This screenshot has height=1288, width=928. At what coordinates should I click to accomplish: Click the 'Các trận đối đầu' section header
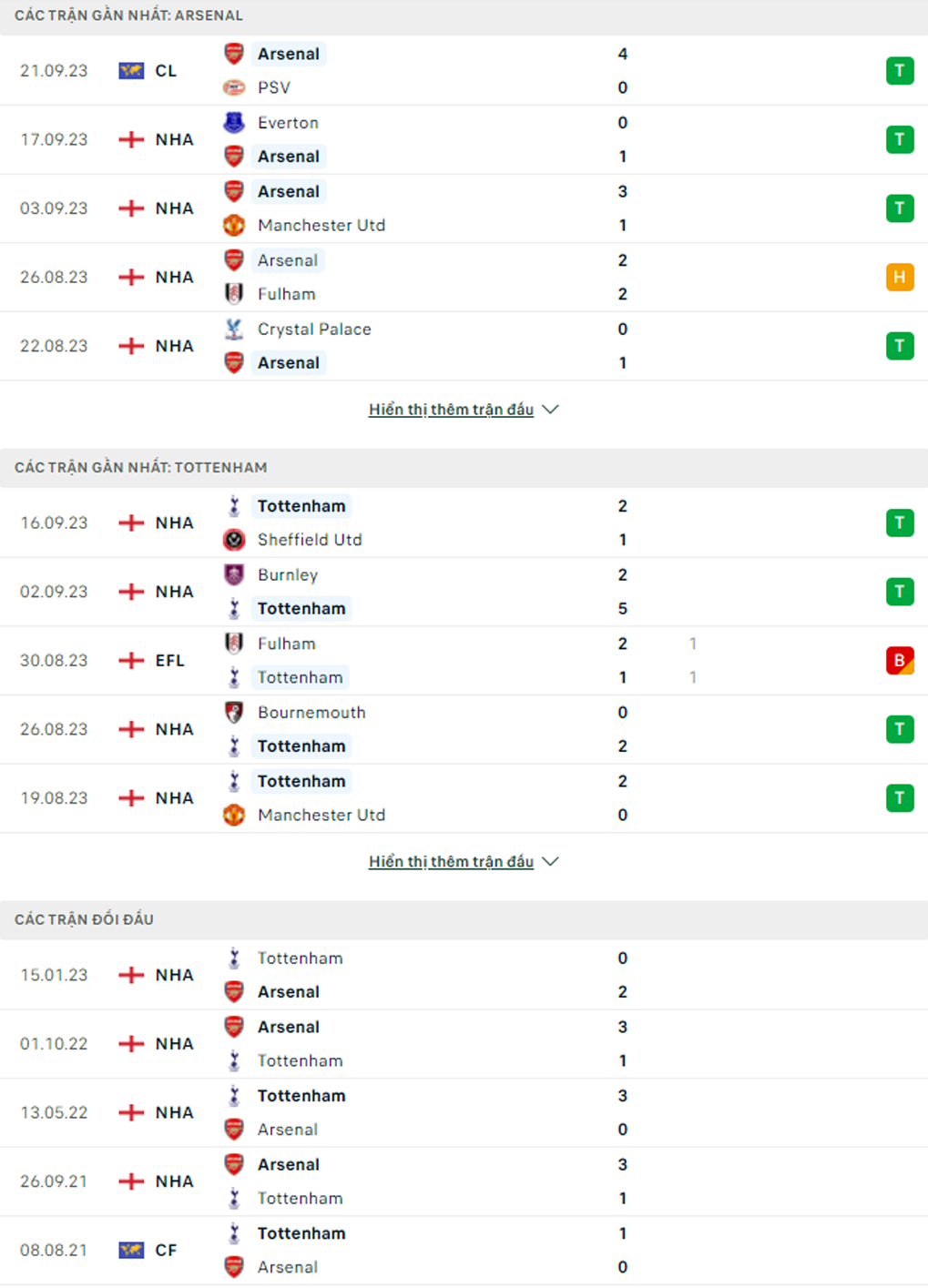(x=84, y=919)
